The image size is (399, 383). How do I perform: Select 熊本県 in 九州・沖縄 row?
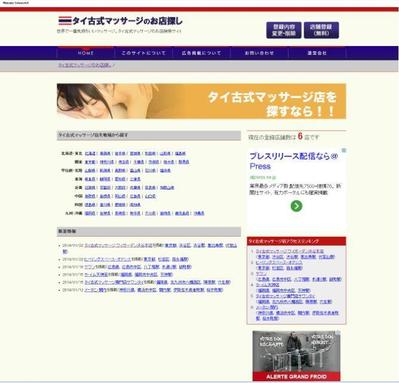coord(135,213)
